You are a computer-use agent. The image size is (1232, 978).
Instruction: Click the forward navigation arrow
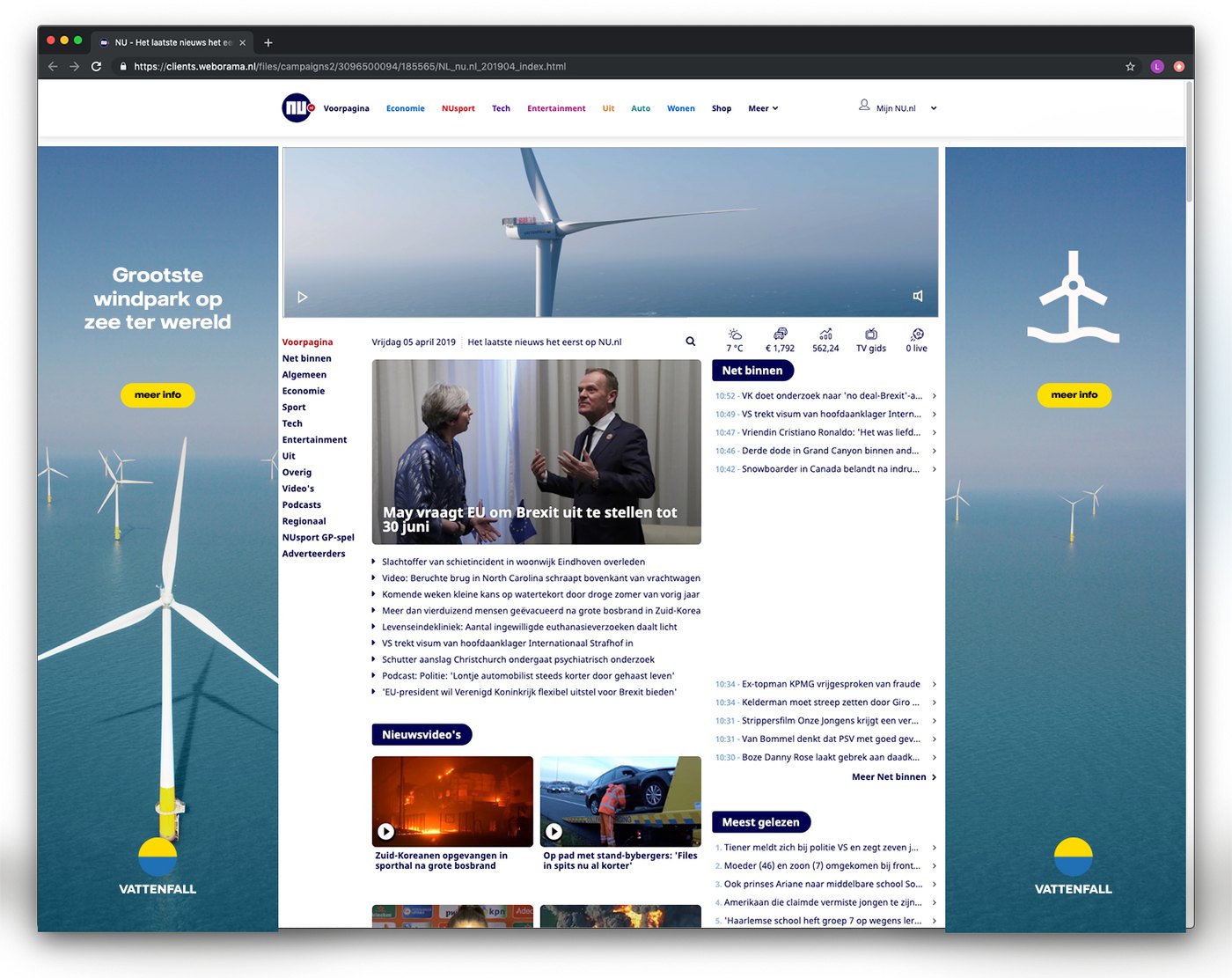75,66
